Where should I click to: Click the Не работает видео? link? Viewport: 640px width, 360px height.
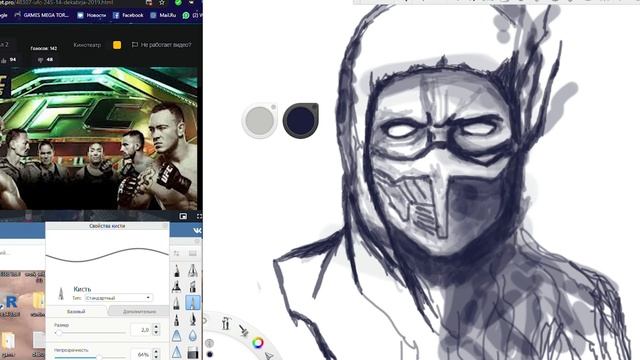162,45
